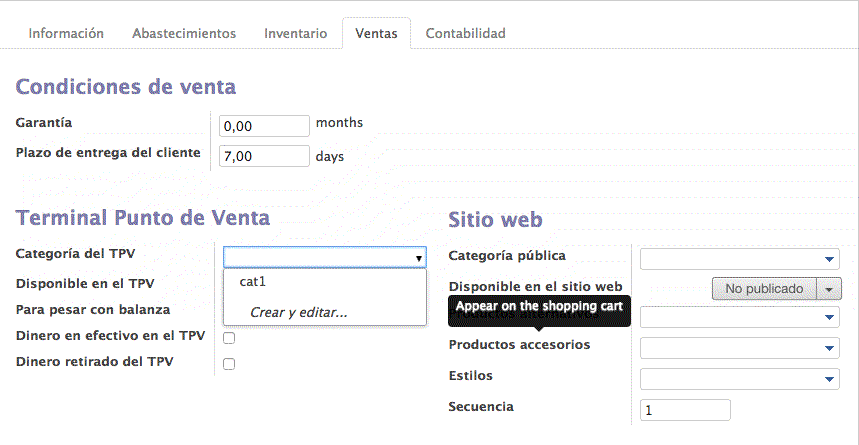Open the dropdown arrow beside the shopping cart tooltip
859x445 pixels.
[x=830, y=318]
